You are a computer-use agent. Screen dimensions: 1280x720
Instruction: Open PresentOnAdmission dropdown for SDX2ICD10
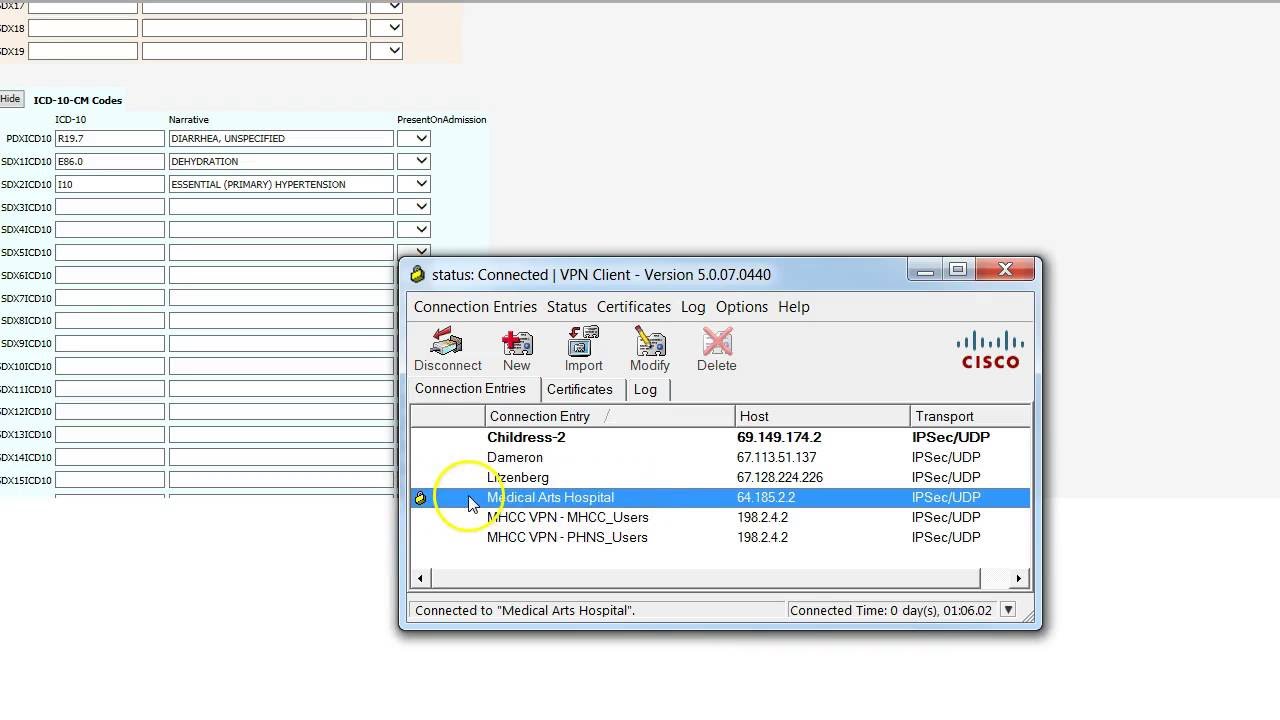[414, 184]
